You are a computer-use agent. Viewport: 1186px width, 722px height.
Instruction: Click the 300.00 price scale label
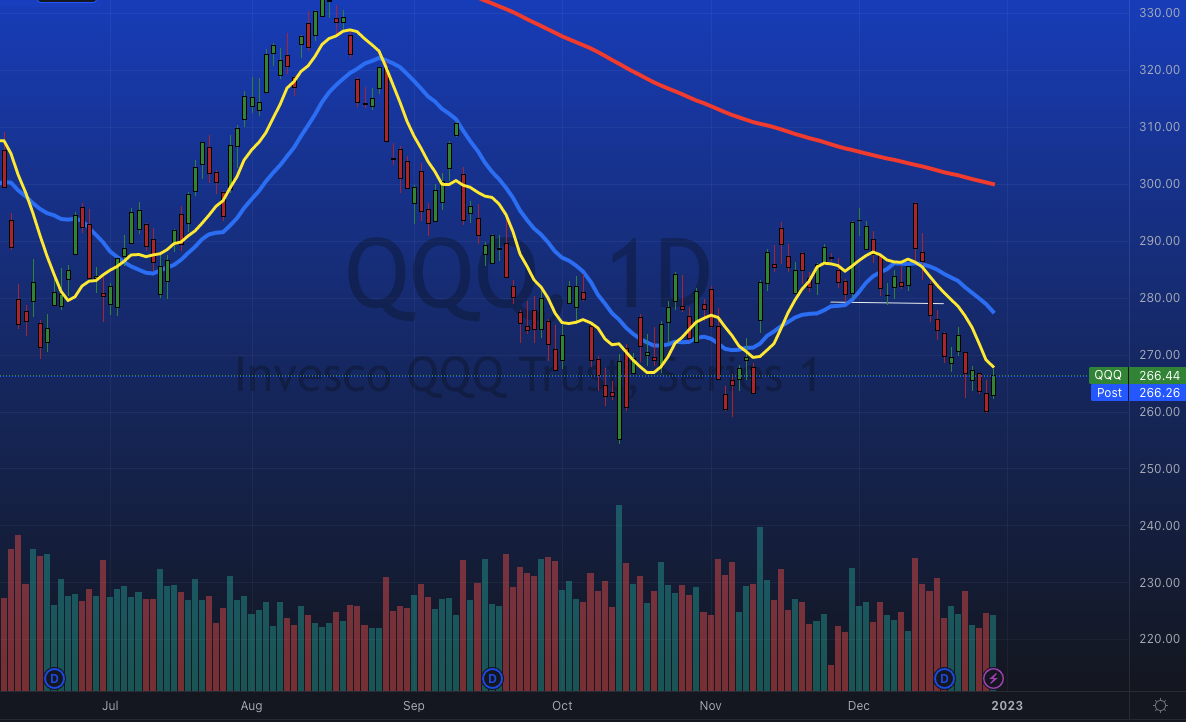1160,184
